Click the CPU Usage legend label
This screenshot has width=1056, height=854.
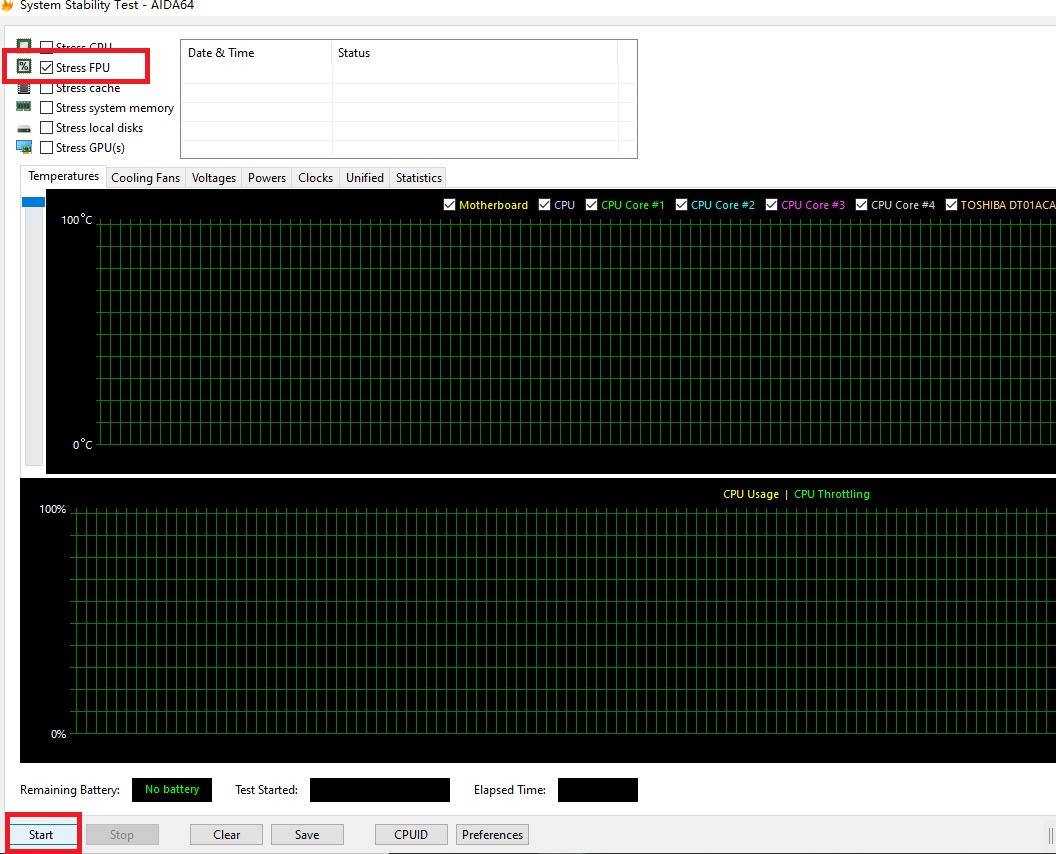coord(750,494)
